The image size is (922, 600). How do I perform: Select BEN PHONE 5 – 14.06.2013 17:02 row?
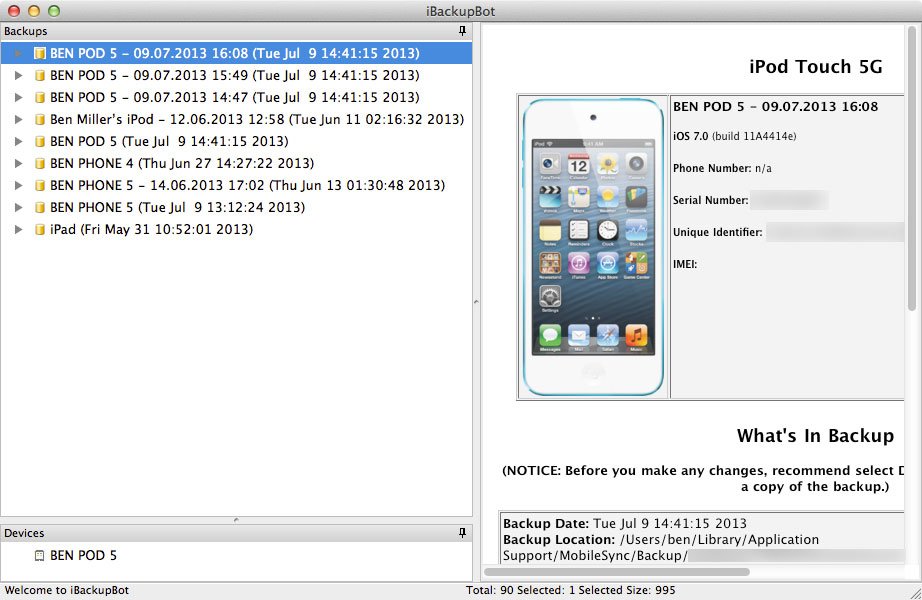(236, 185)
